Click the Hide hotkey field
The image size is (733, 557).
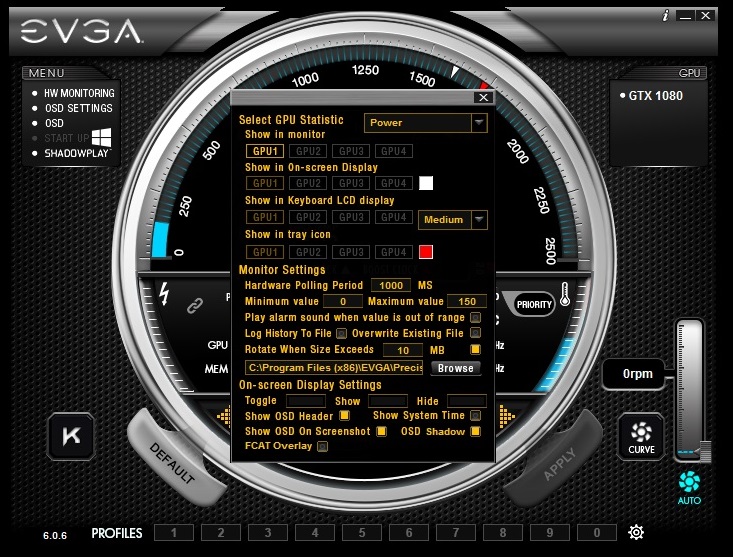[467, 401]
